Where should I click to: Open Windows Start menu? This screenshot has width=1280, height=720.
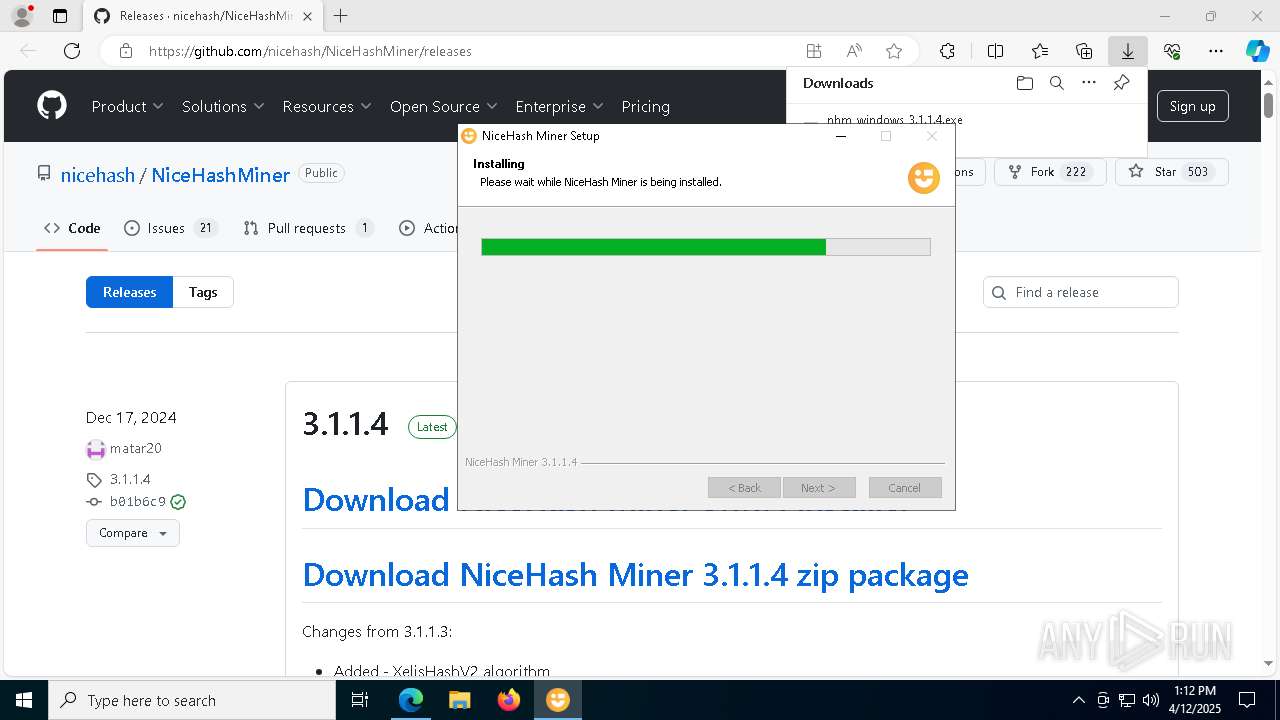[x=24, y=700]
